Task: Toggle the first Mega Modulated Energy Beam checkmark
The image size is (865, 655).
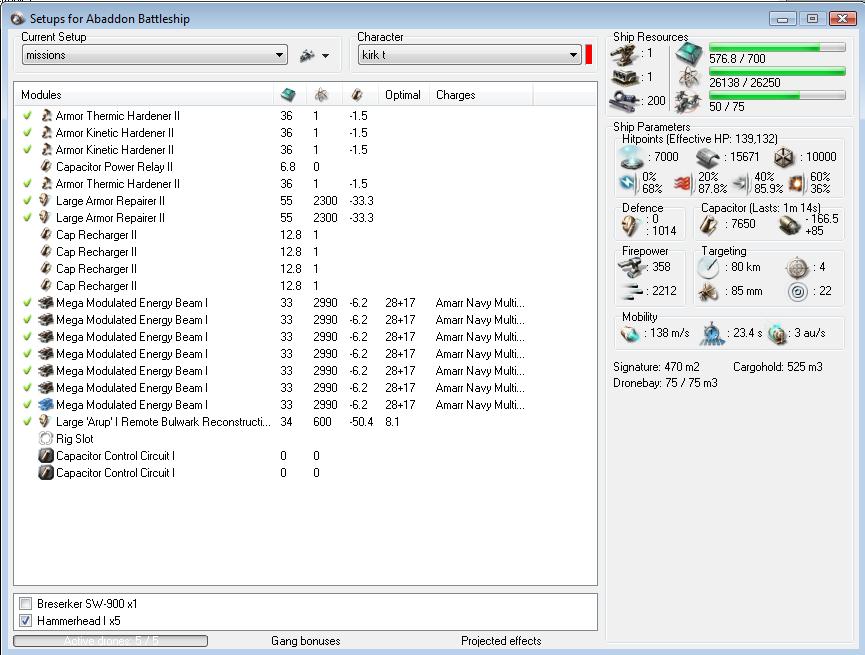Action: 27,303
